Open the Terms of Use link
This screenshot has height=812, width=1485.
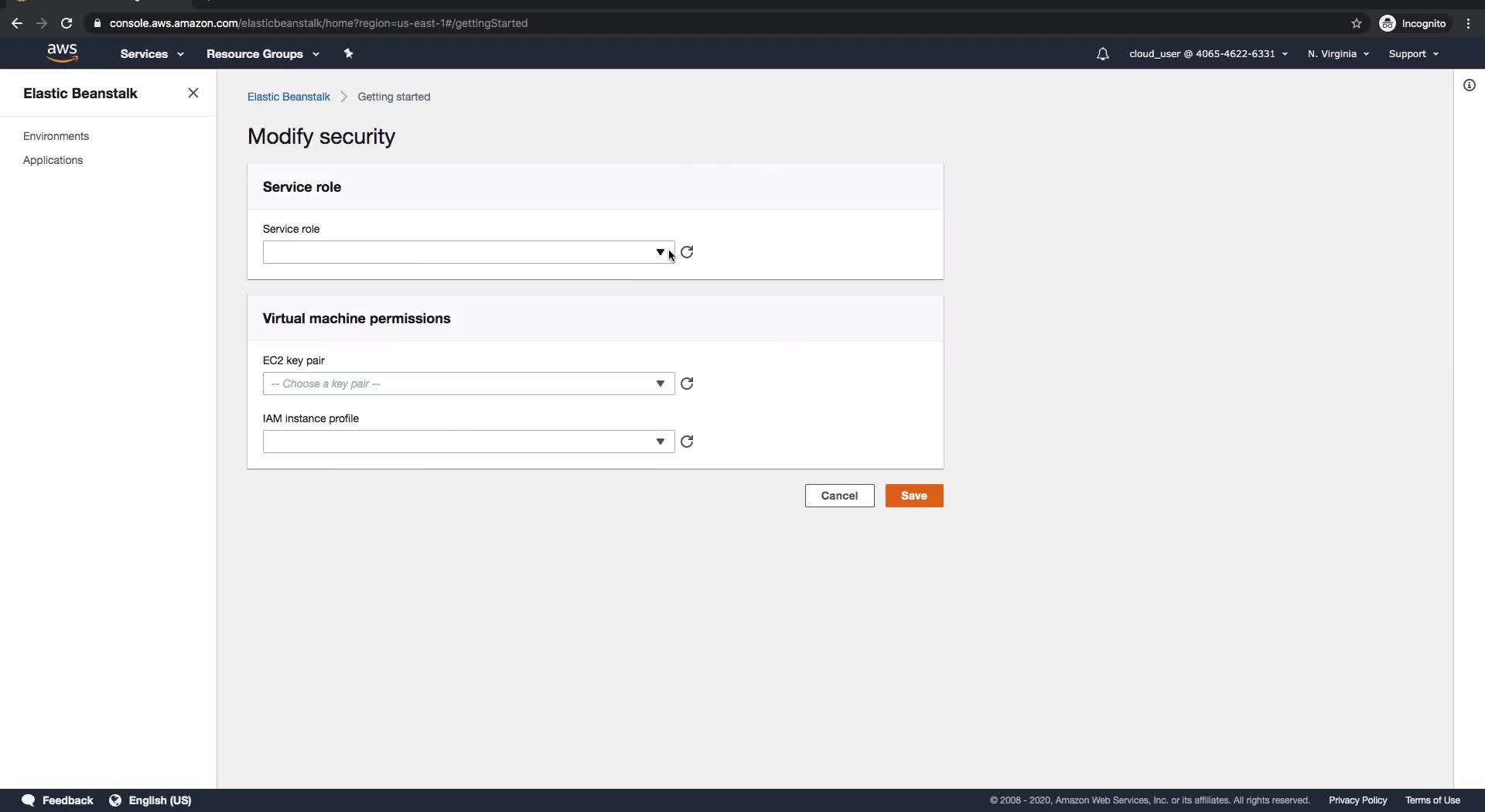(x=1432, y=800)
